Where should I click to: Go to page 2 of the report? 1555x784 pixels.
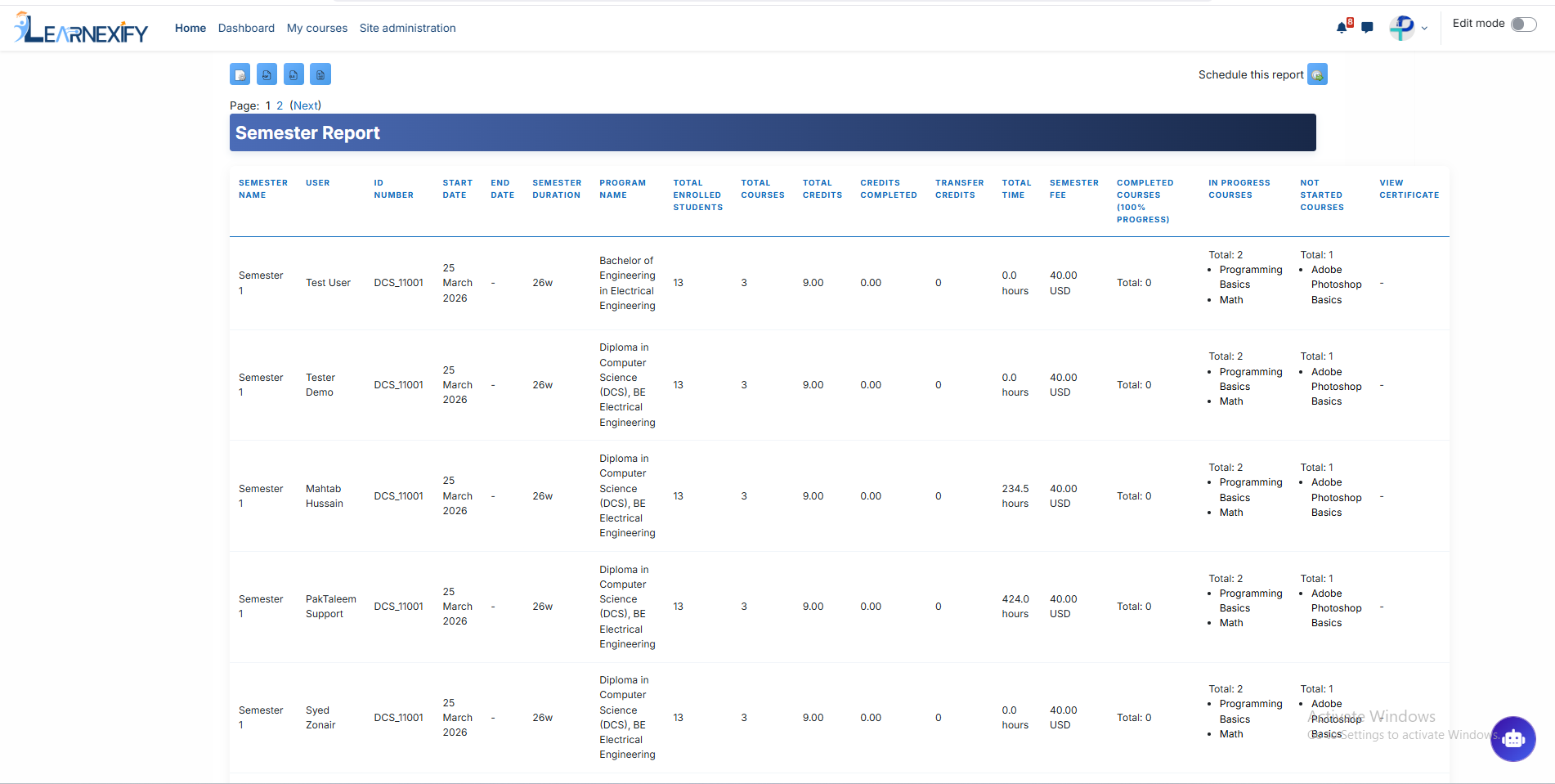tap(280, 105)
